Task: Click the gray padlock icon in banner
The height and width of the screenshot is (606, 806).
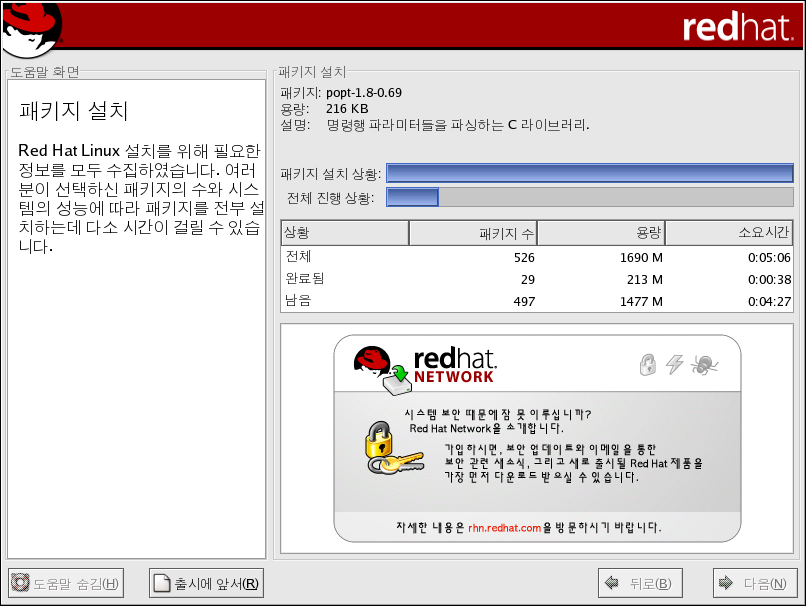Action: (x=647, y=365)
